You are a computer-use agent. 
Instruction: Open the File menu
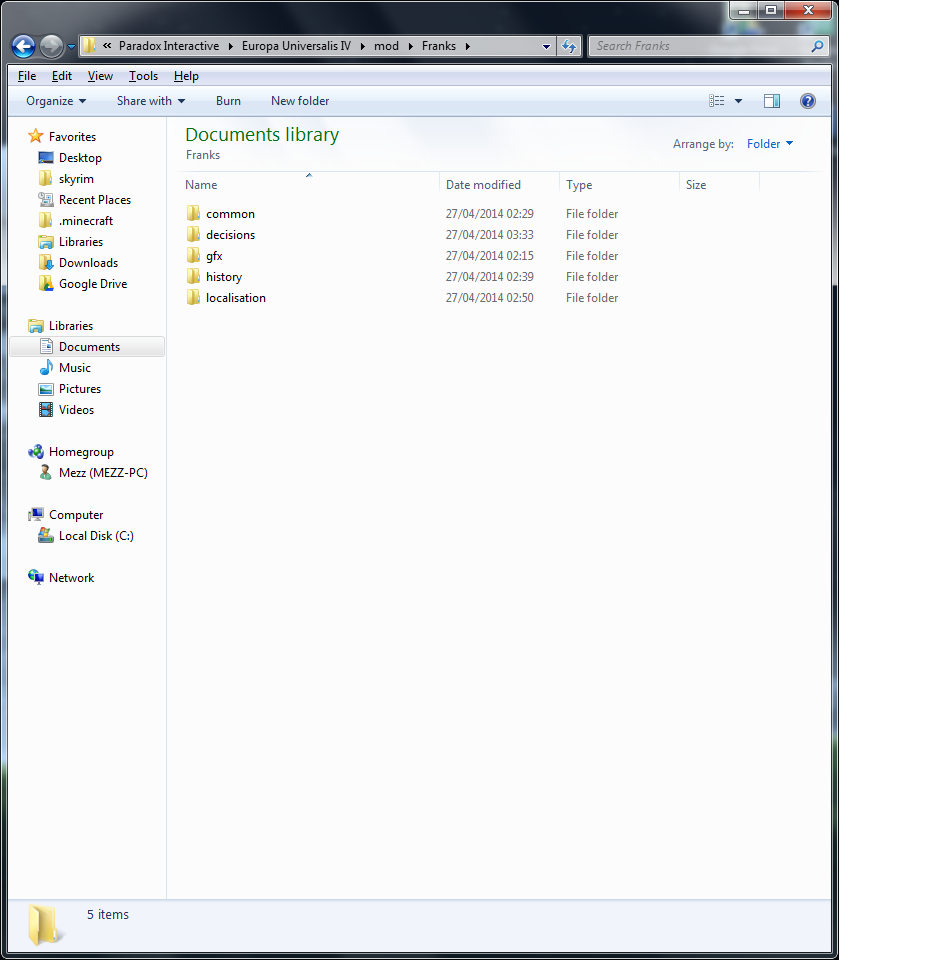(x=27, y=76)
